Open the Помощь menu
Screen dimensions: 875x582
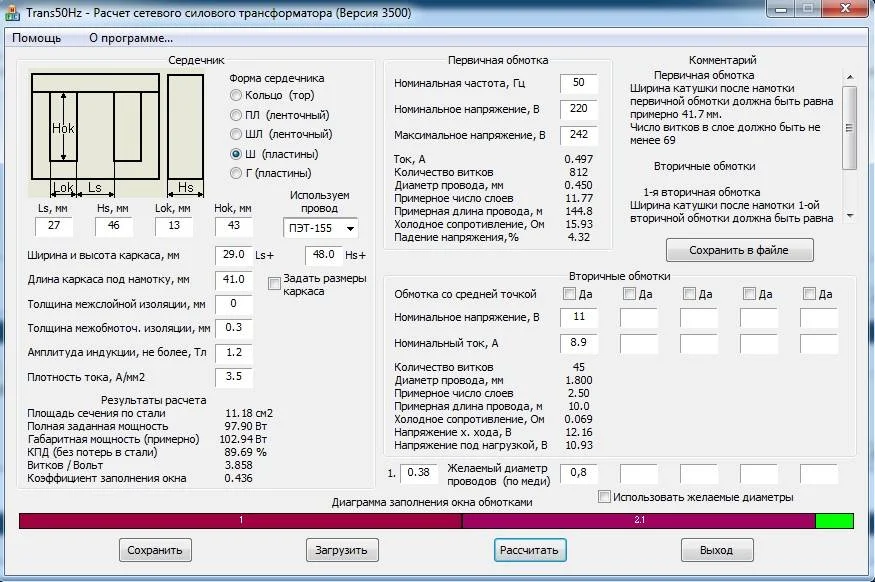(x=36, y=38)
